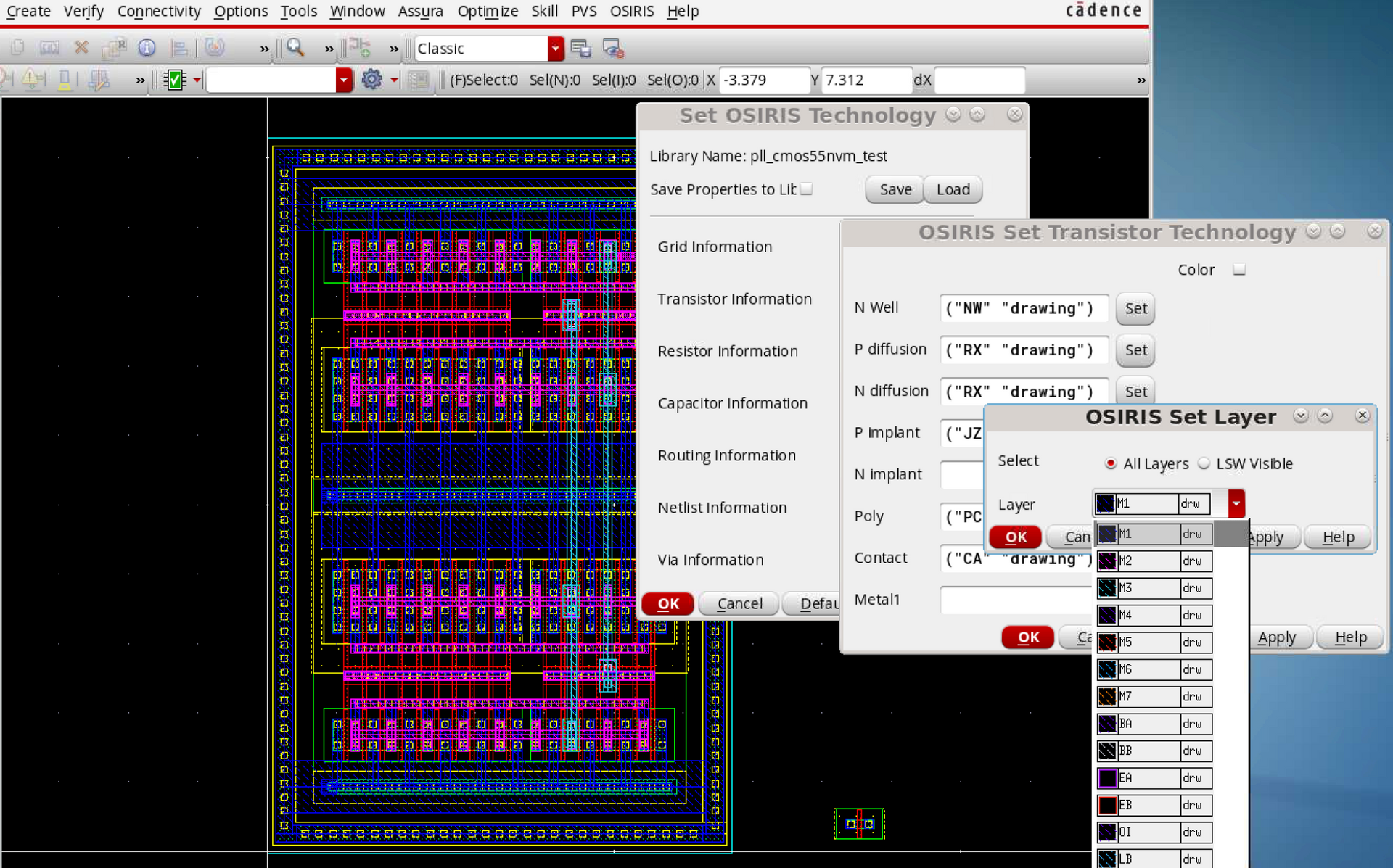This screenshot has height=868, width=1393.
Task: Click Set button for N diffusion
Action: [x=1135, y=392]
